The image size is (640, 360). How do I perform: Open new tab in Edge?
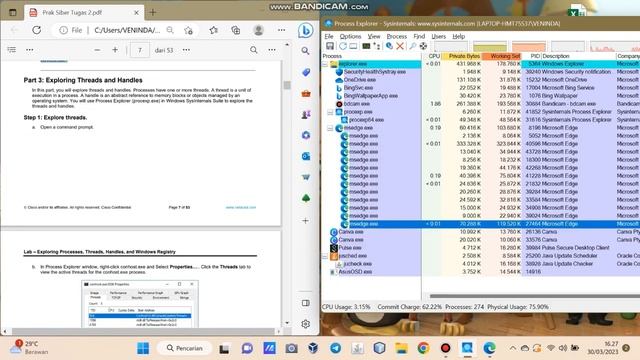coord(153,13)
